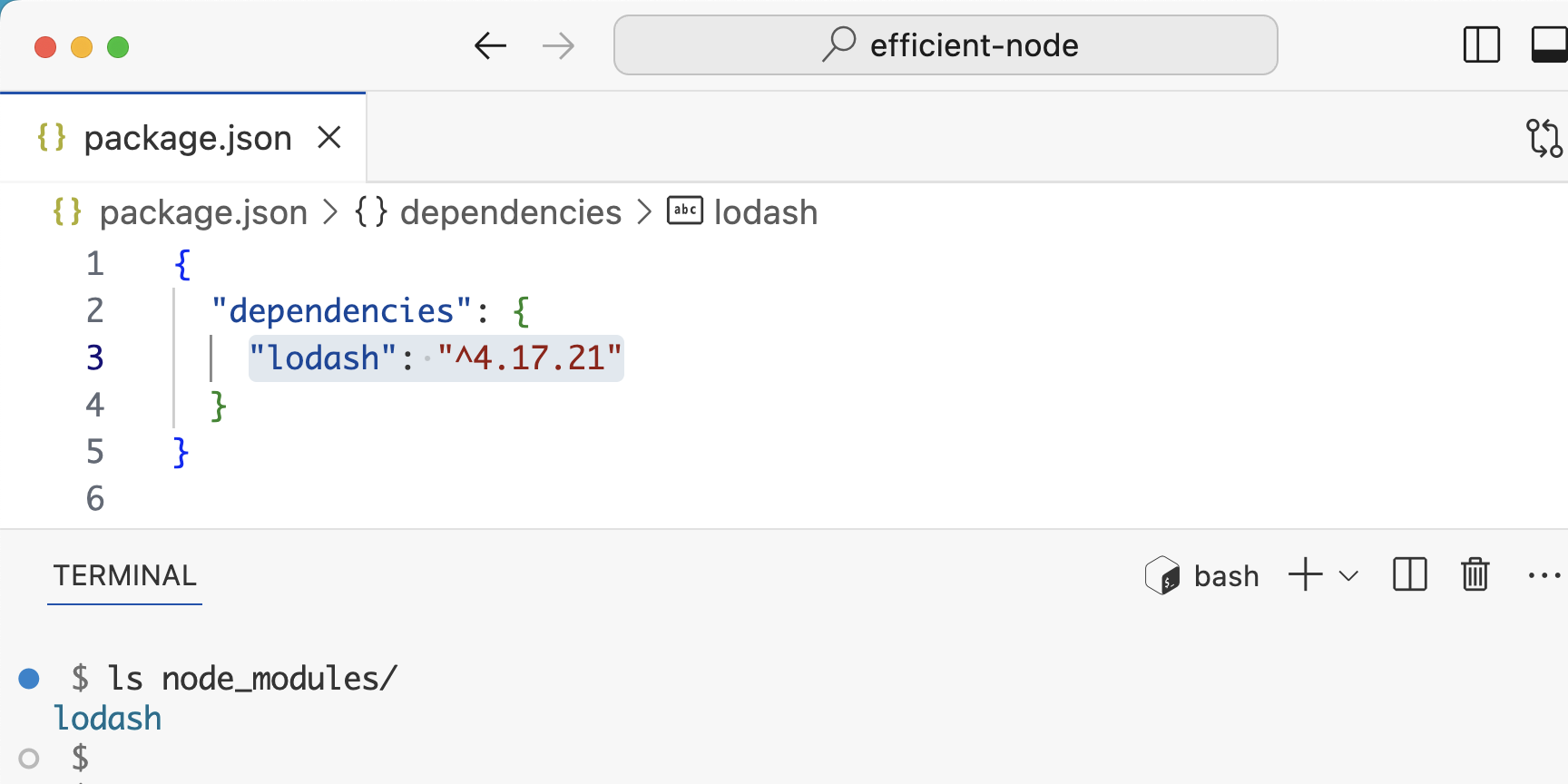The image size is (1568, 784).
Task: Click package.json breadcrumb segment
Action: click(203, 212)
